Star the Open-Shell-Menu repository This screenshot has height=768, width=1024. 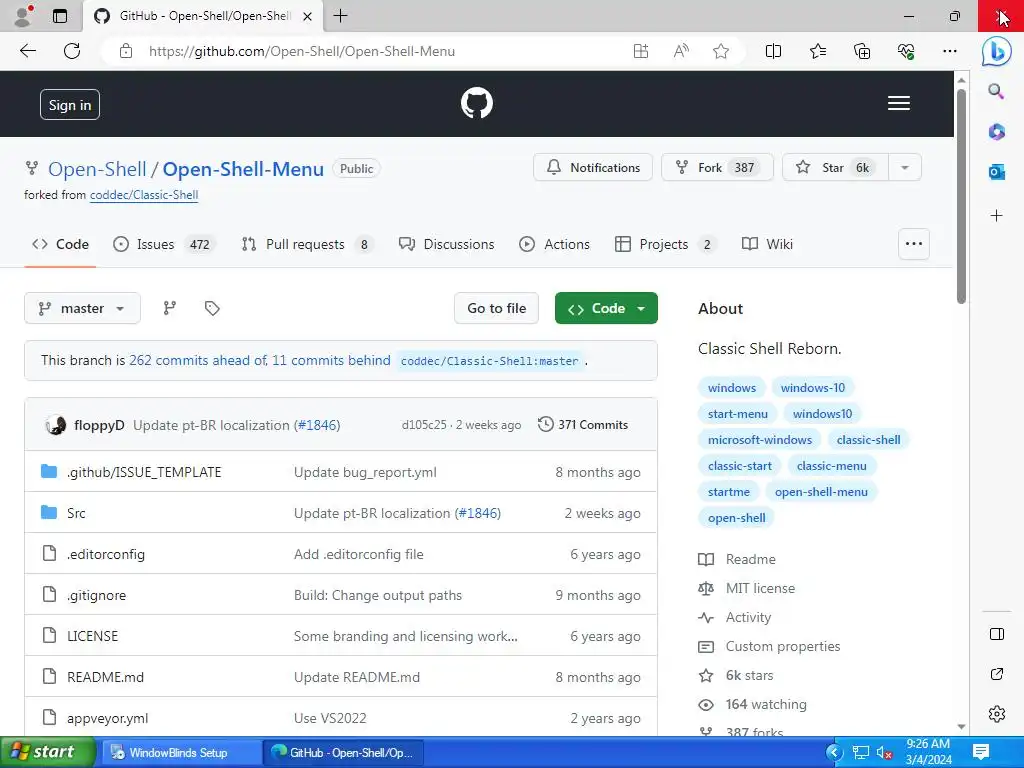pyautogui.click(x=835, y=168)
